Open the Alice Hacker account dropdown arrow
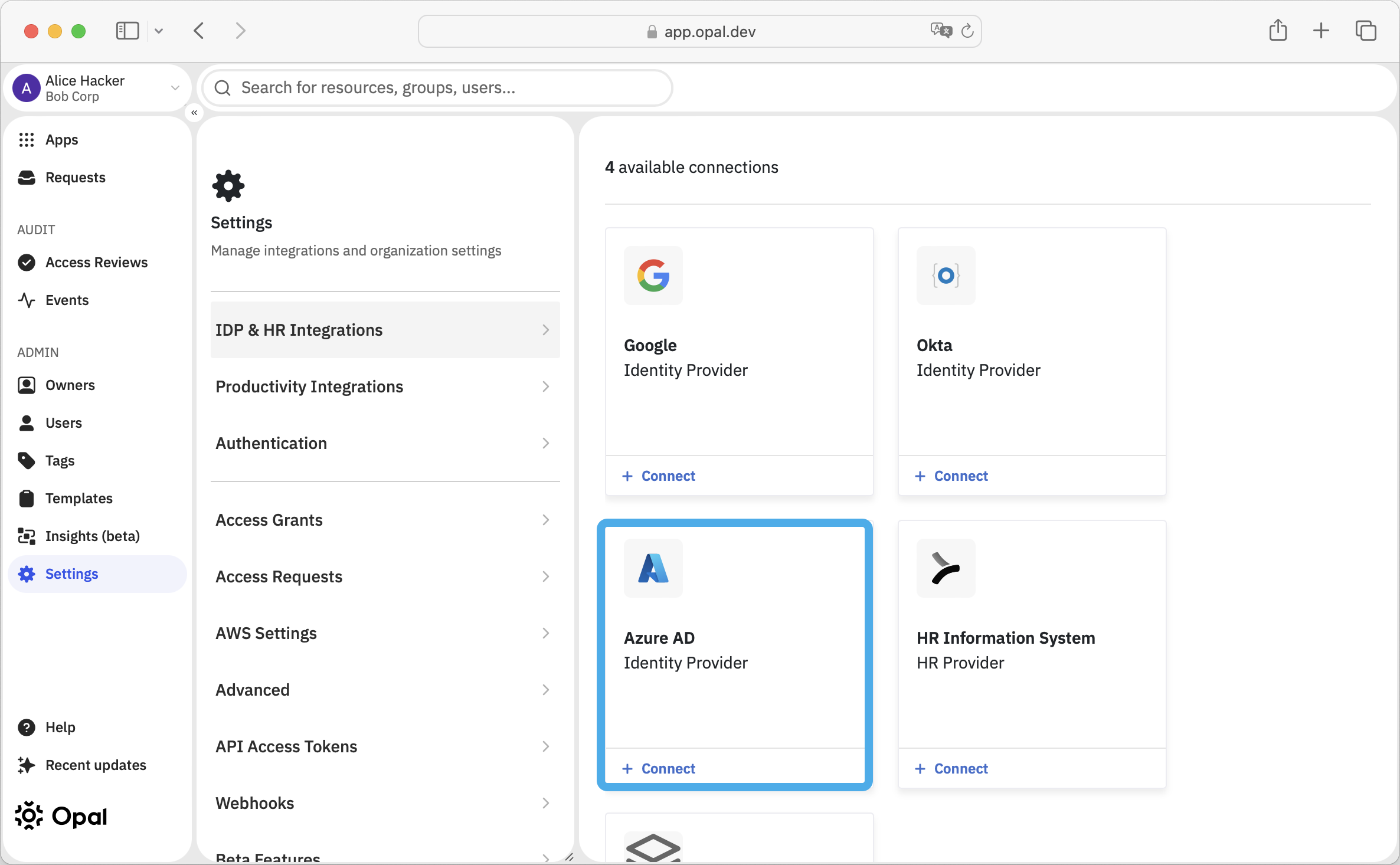Image resolution: width=1400 pixels, height=865 pixels. (175, 88)
